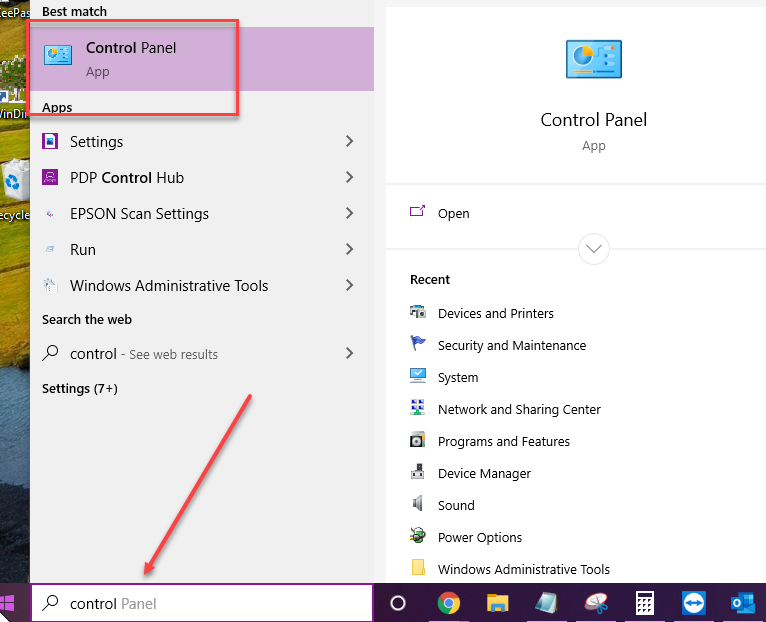The height and width of the screenshot is (622, 766).
Task: Click the 'Device Manager' recent entry text
Action: pyautogui.click(x=484, y=473)
